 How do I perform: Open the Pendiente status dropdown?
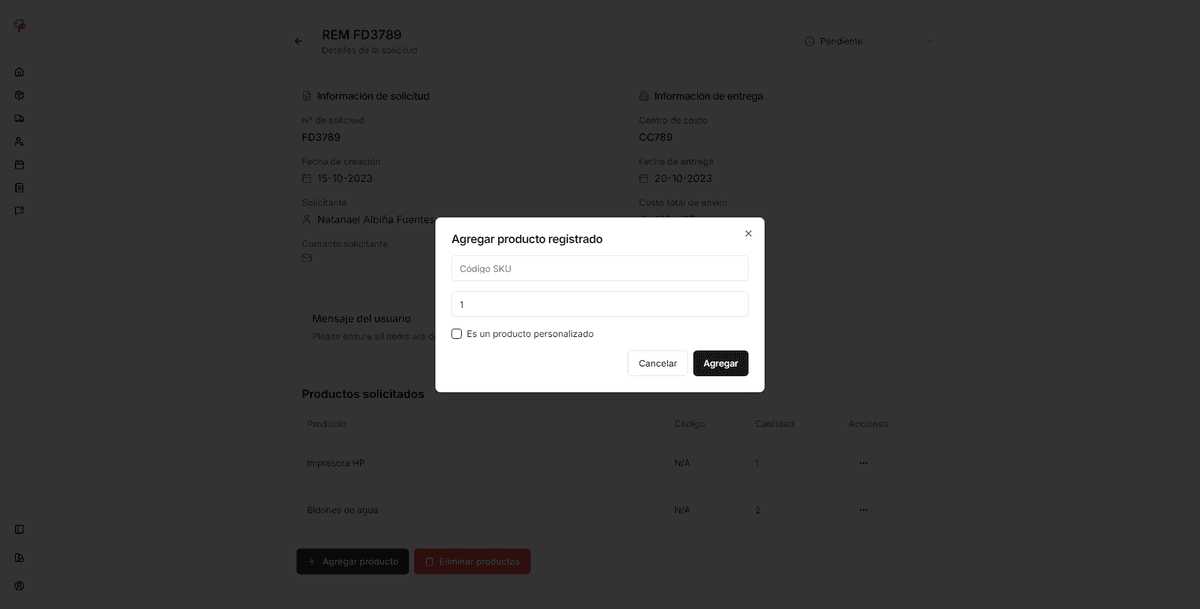tap(869, 41)
